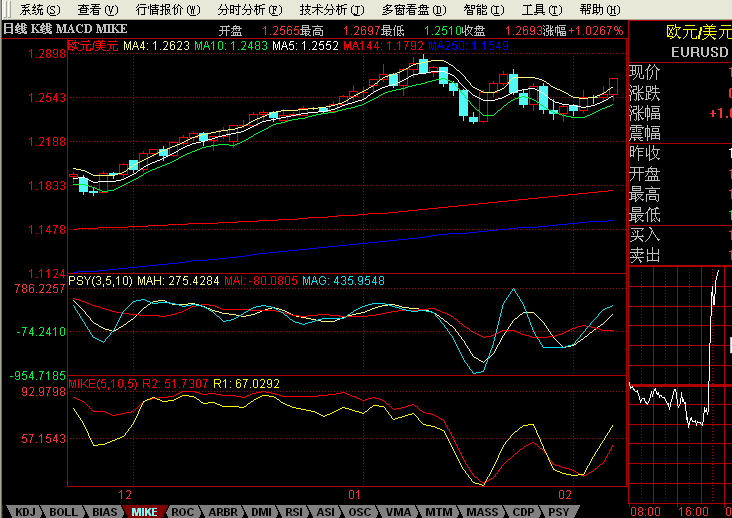Switch to the ROC indicator tab
Viewport: 732px width, 518px height.
point(183,512)
